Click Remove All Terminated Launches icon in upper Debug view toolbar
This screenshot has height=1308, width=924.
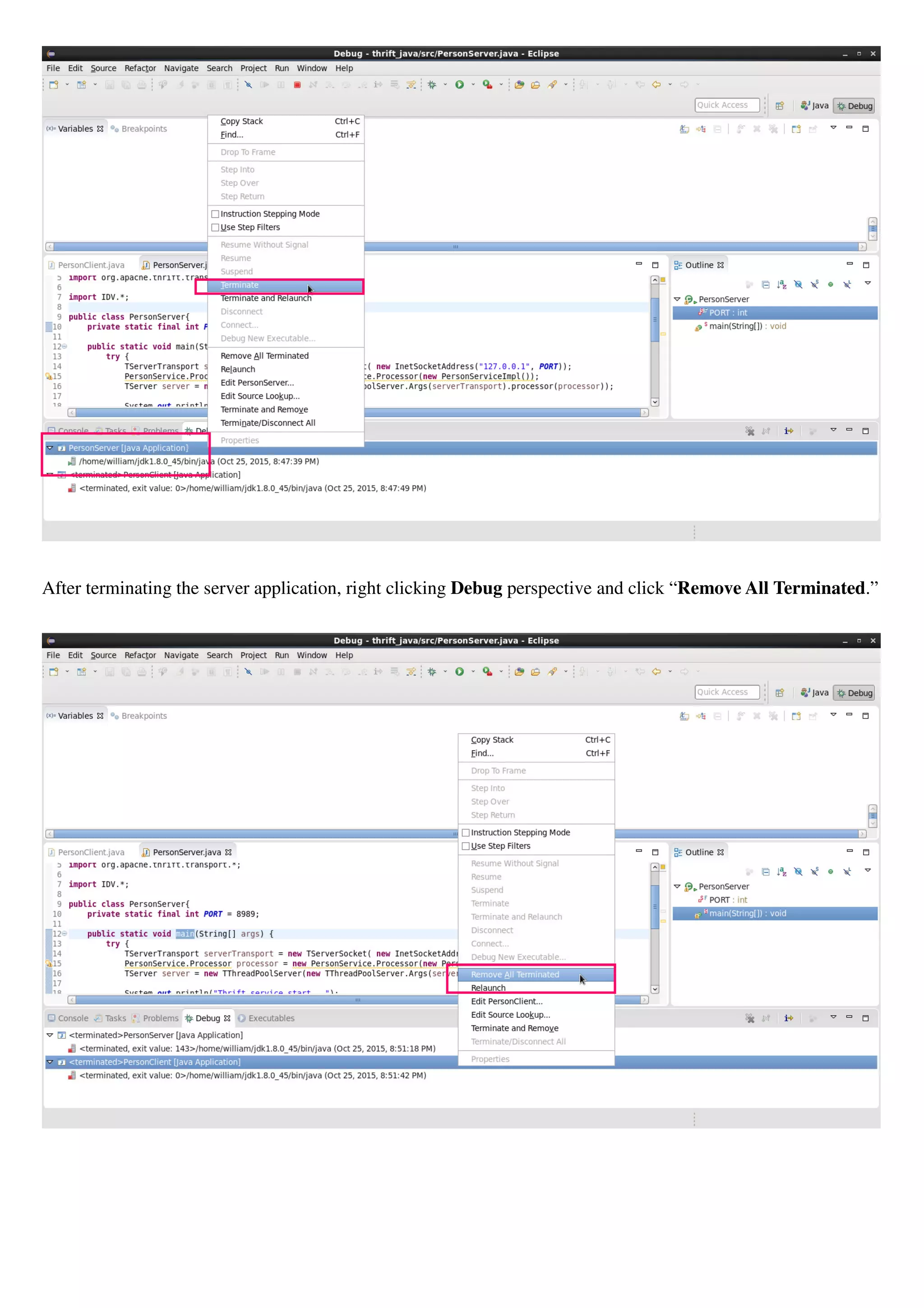click(x=750, y=431)
